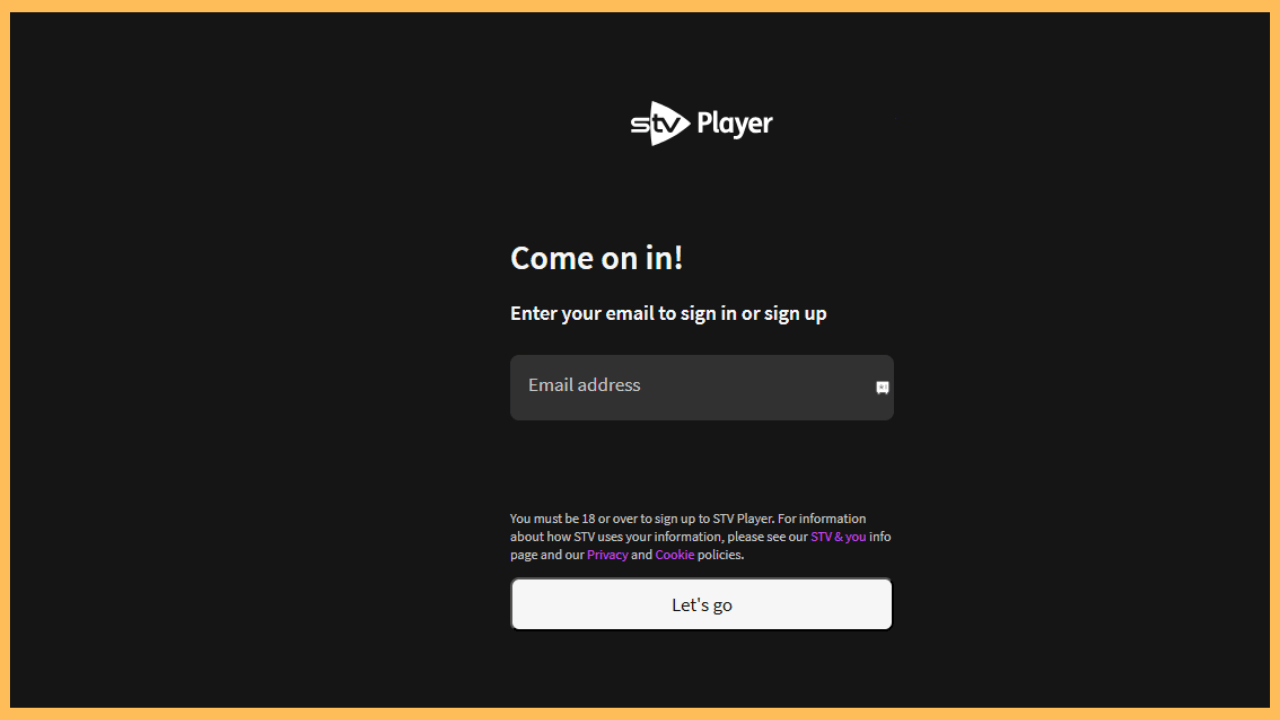View the Privacy policy link
The width and height of the screenshot is (1280, 720).
[x=607, y=554]
